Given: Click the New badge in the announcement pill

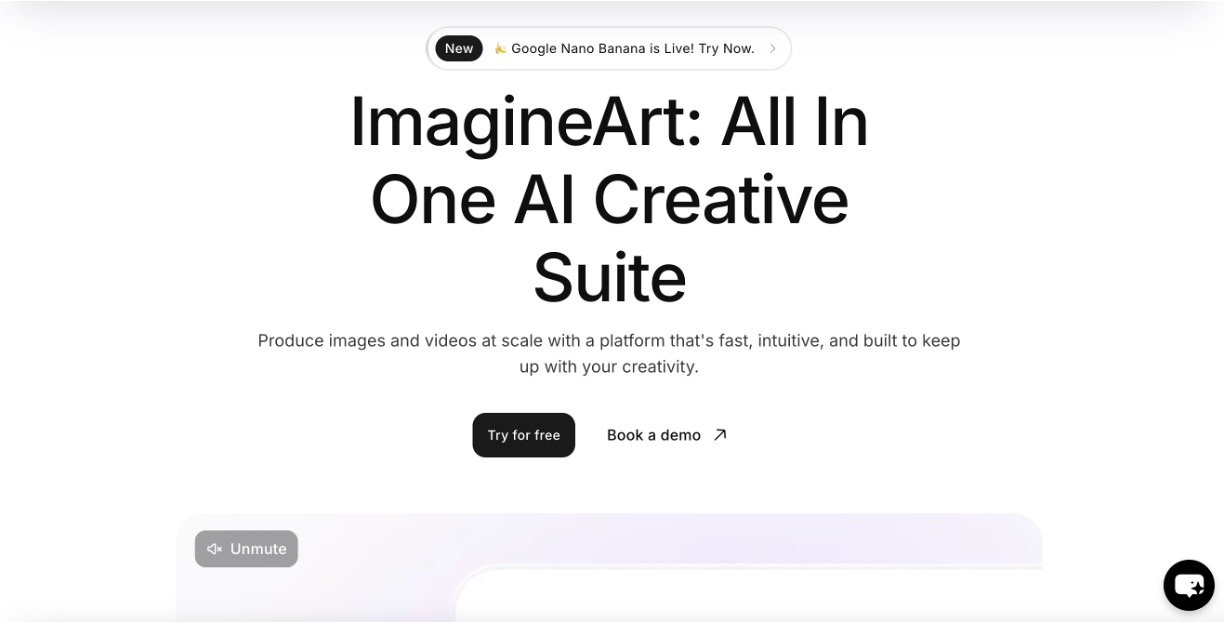Looking at the screenshot, I should click(459, 48).
